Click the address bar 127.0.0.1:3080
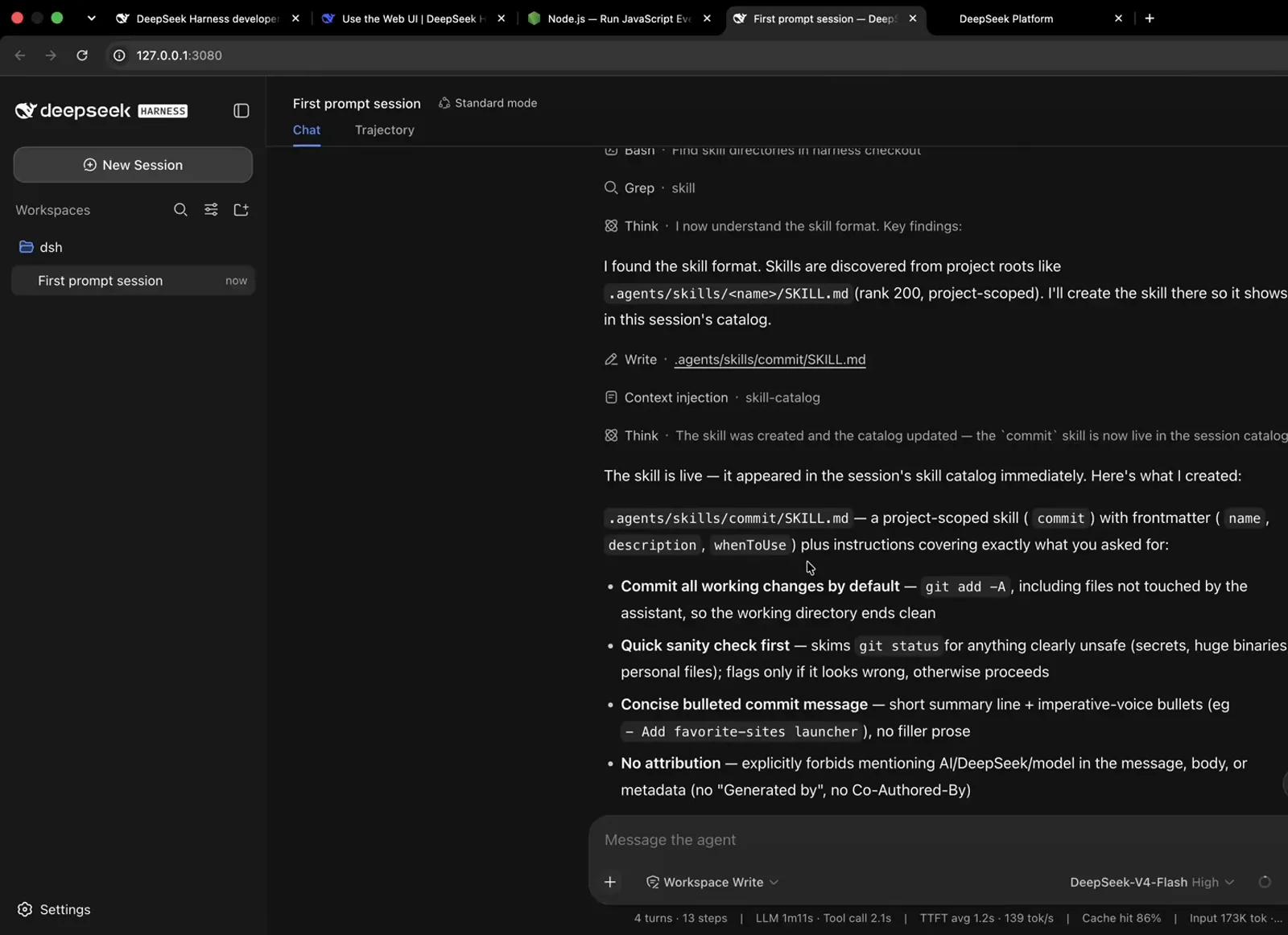 click(179, 56)
